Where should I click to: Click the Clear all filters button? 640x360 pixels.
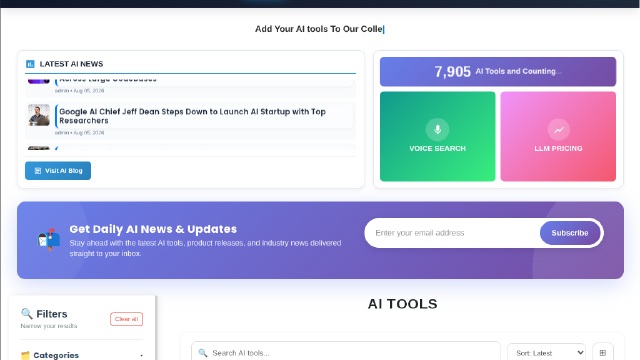pyautogui.click(x=127, y=319)
